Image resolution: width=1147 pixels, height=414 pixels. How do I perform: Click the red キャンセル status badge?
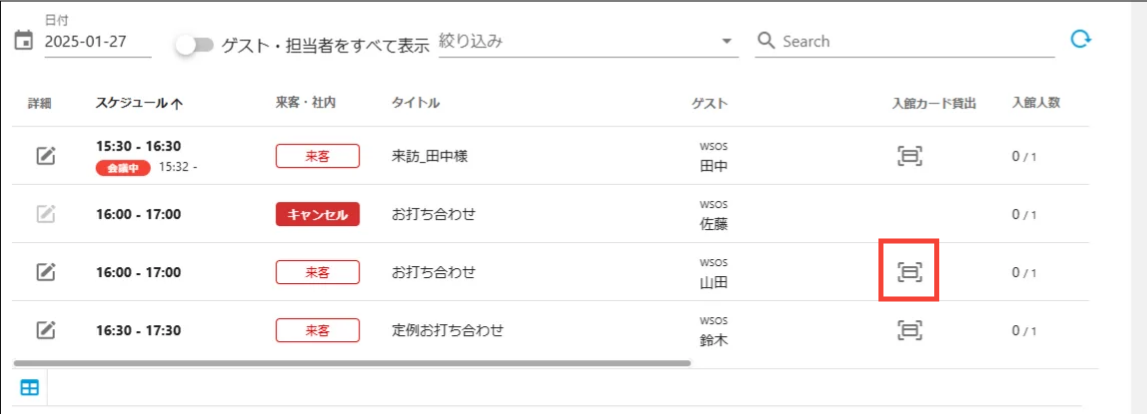click(x=317, y=214)
